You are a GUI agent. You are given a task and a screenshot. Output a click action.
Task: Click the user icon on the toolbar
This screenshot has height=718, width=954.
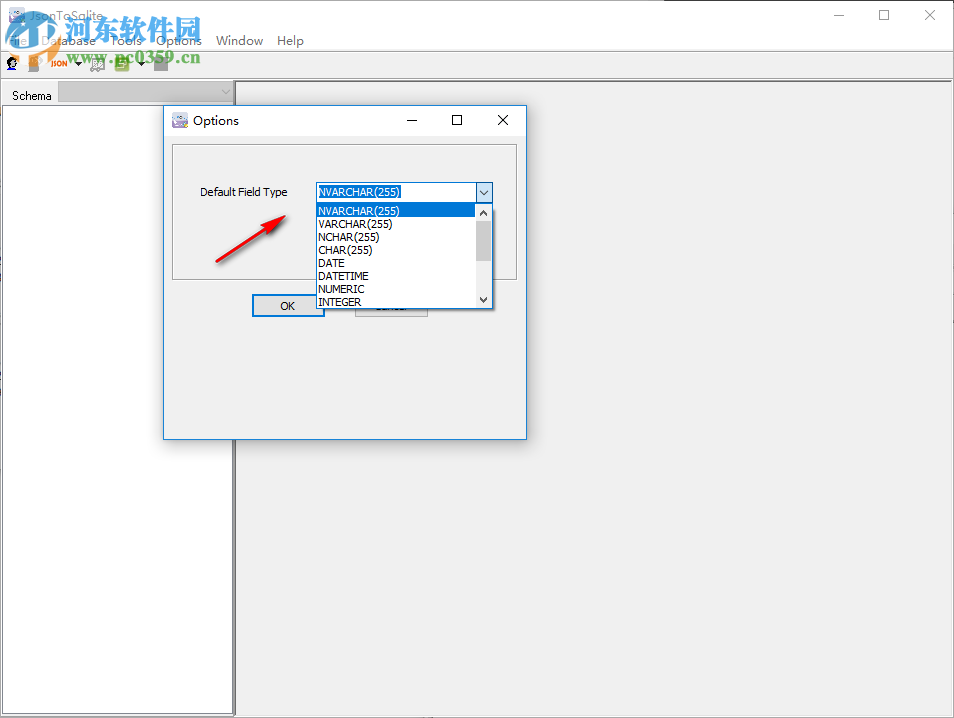tap(12, 63)
